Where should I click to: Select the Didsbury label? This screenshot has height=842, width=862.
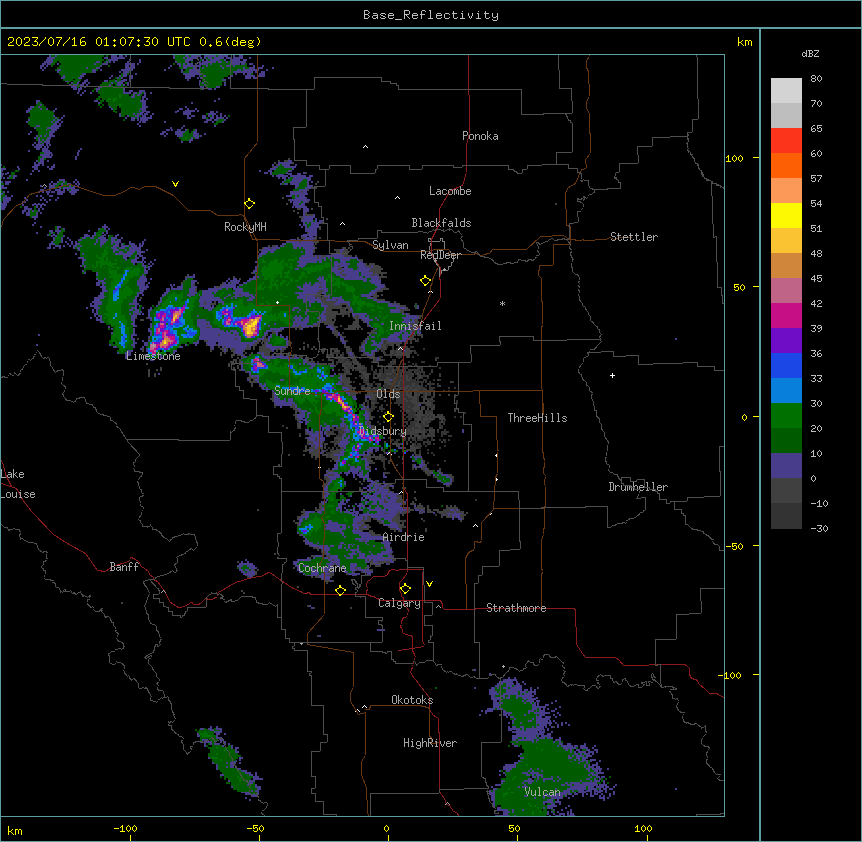tap(382, 431)
